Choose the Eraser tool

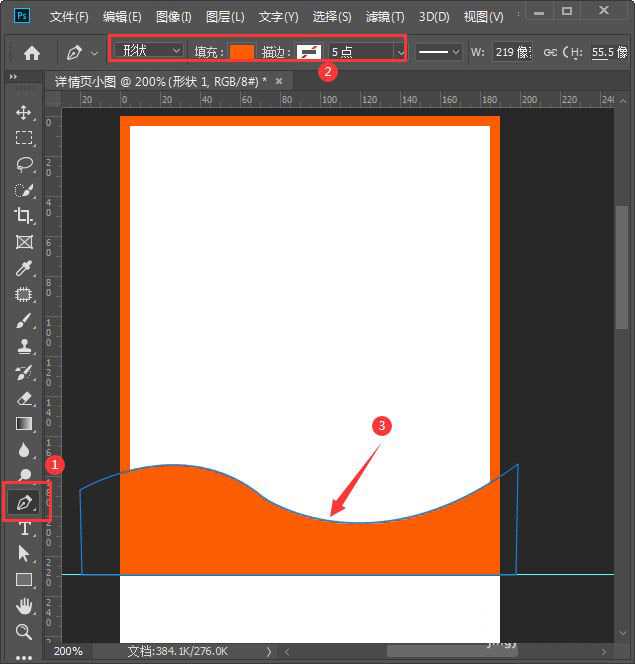[x=24, y=398]
